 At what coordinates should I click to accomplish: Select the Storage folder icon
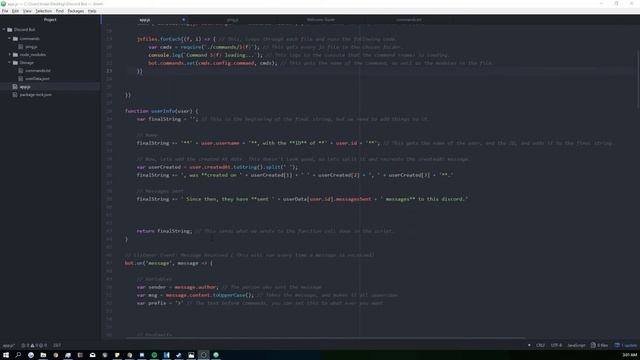[x=16, y=62]
